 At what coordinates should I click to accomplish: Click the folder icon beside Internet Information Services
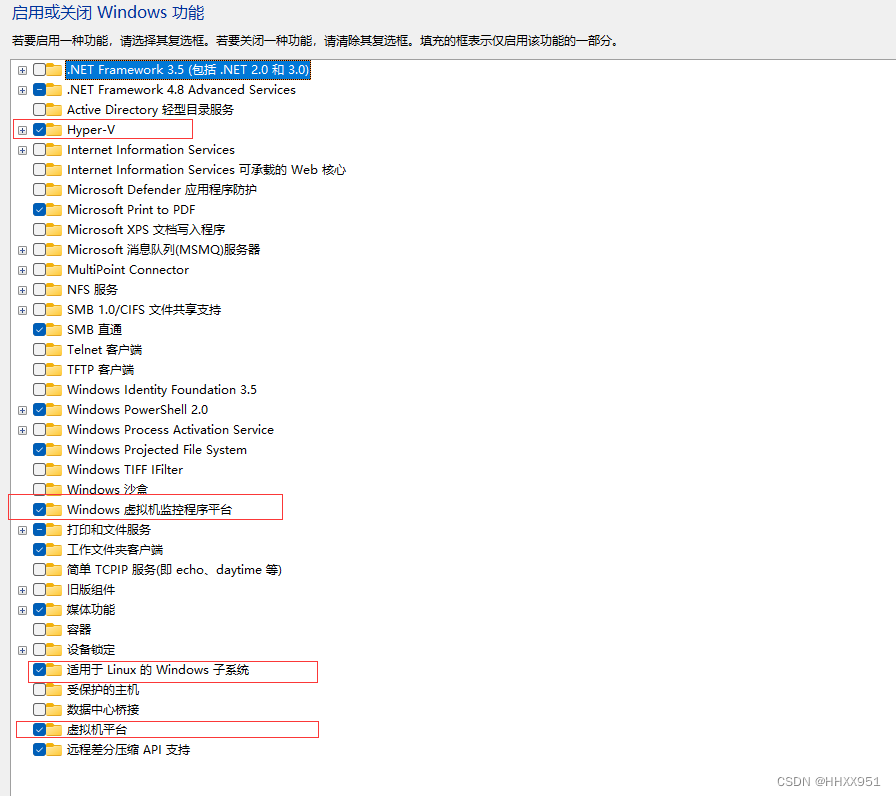52,149
